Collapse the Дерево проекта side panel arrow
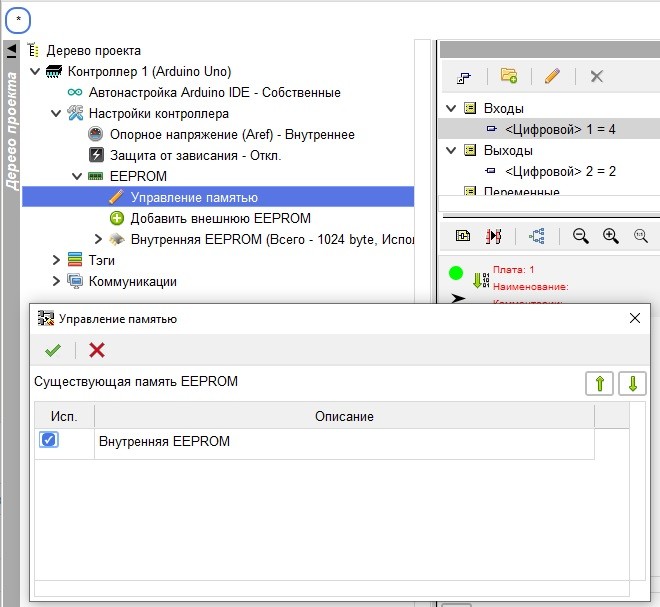Image resolution: width=660 pixels, height=607 pixels. (11, 51)
